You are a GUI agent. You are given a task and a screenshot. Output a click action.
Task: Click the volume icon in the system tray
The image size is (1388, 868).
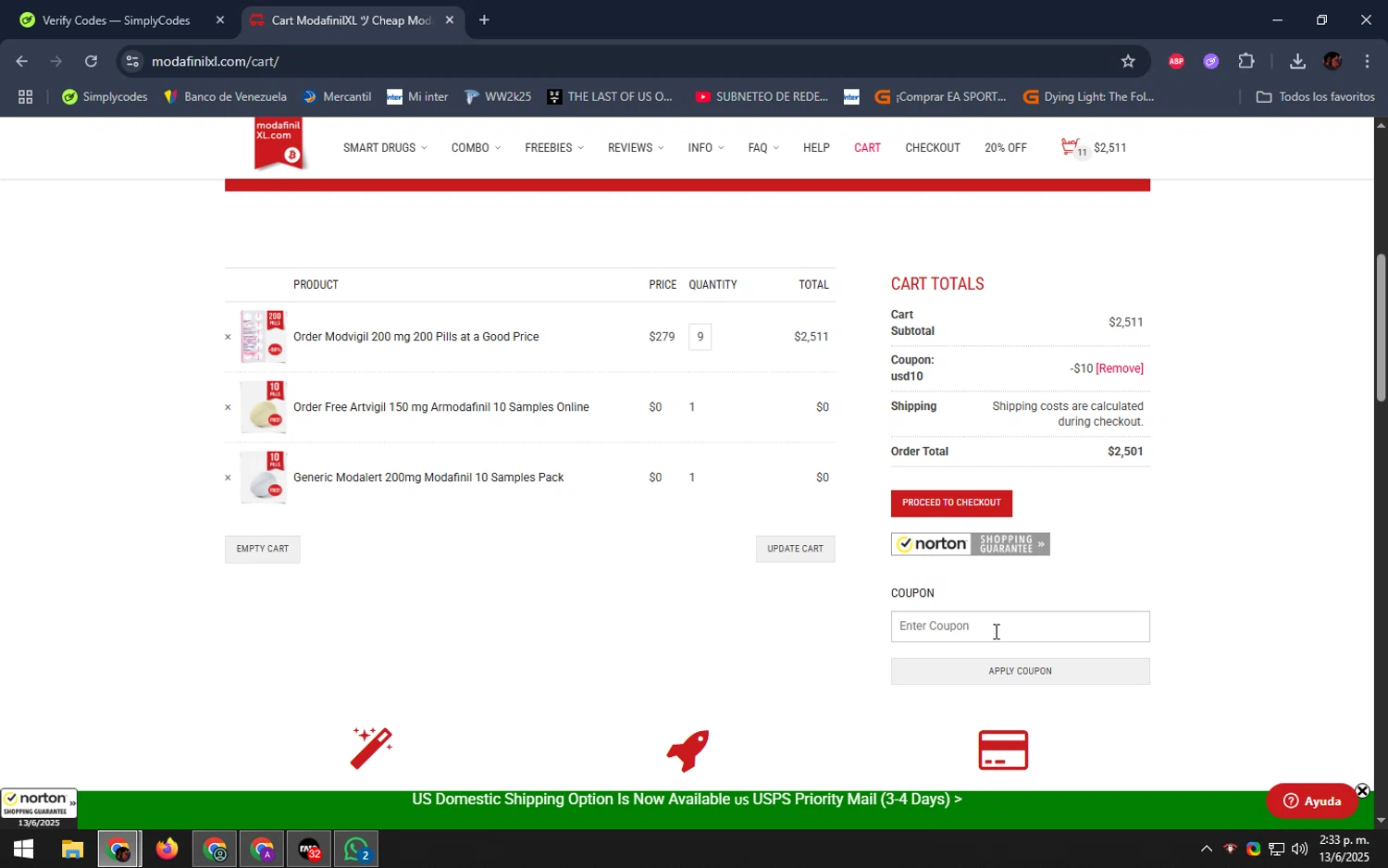point(1299,849)
